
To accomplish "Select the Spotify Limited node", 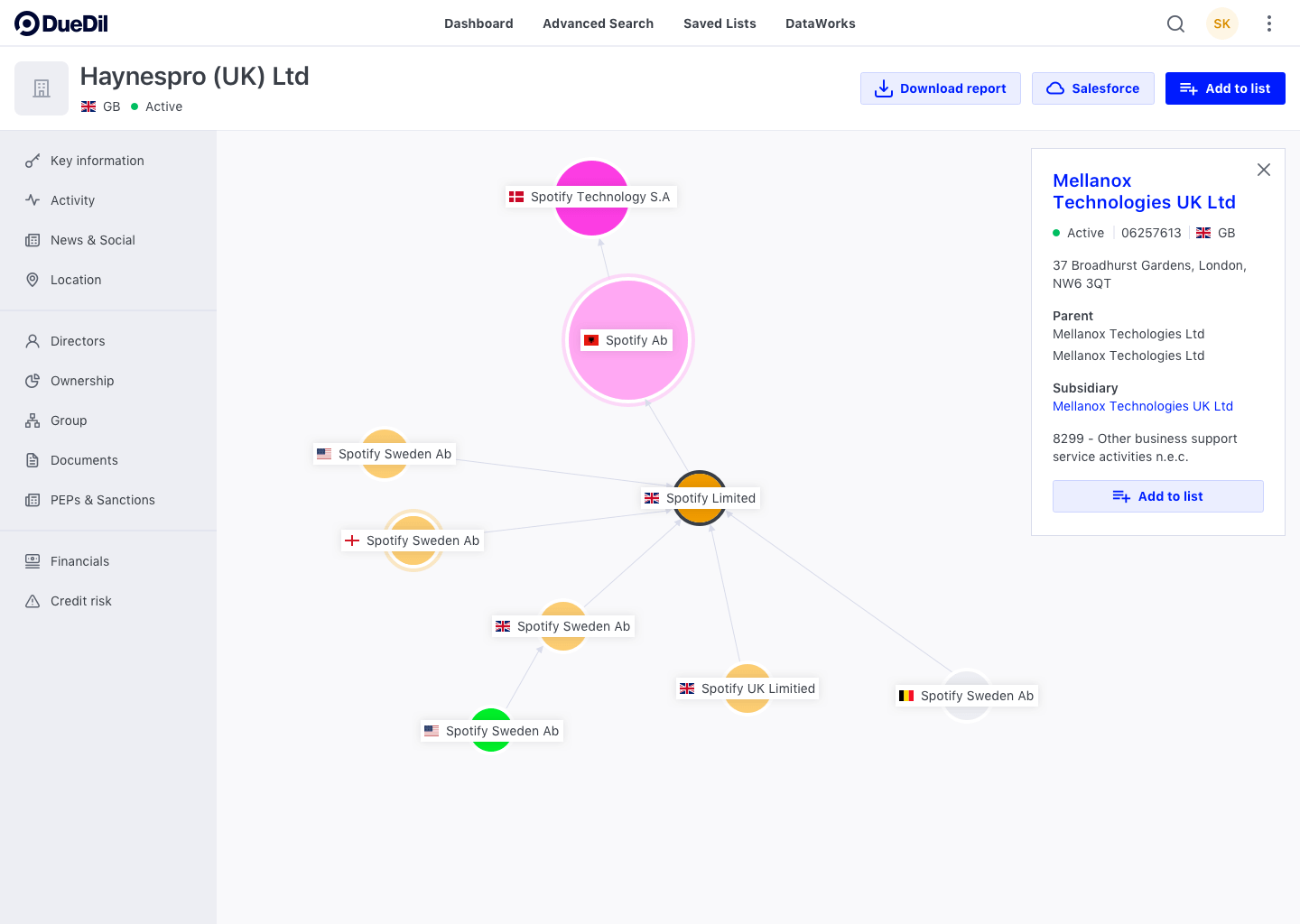I will tap(701, 498).
